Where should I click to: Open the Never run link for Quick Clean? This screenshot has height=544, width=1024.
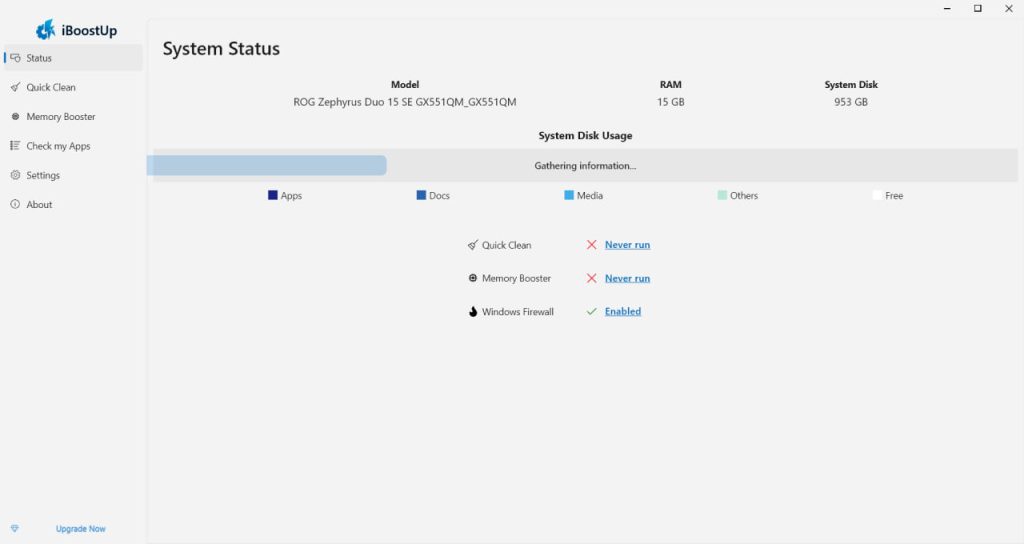tap(627, 245)
